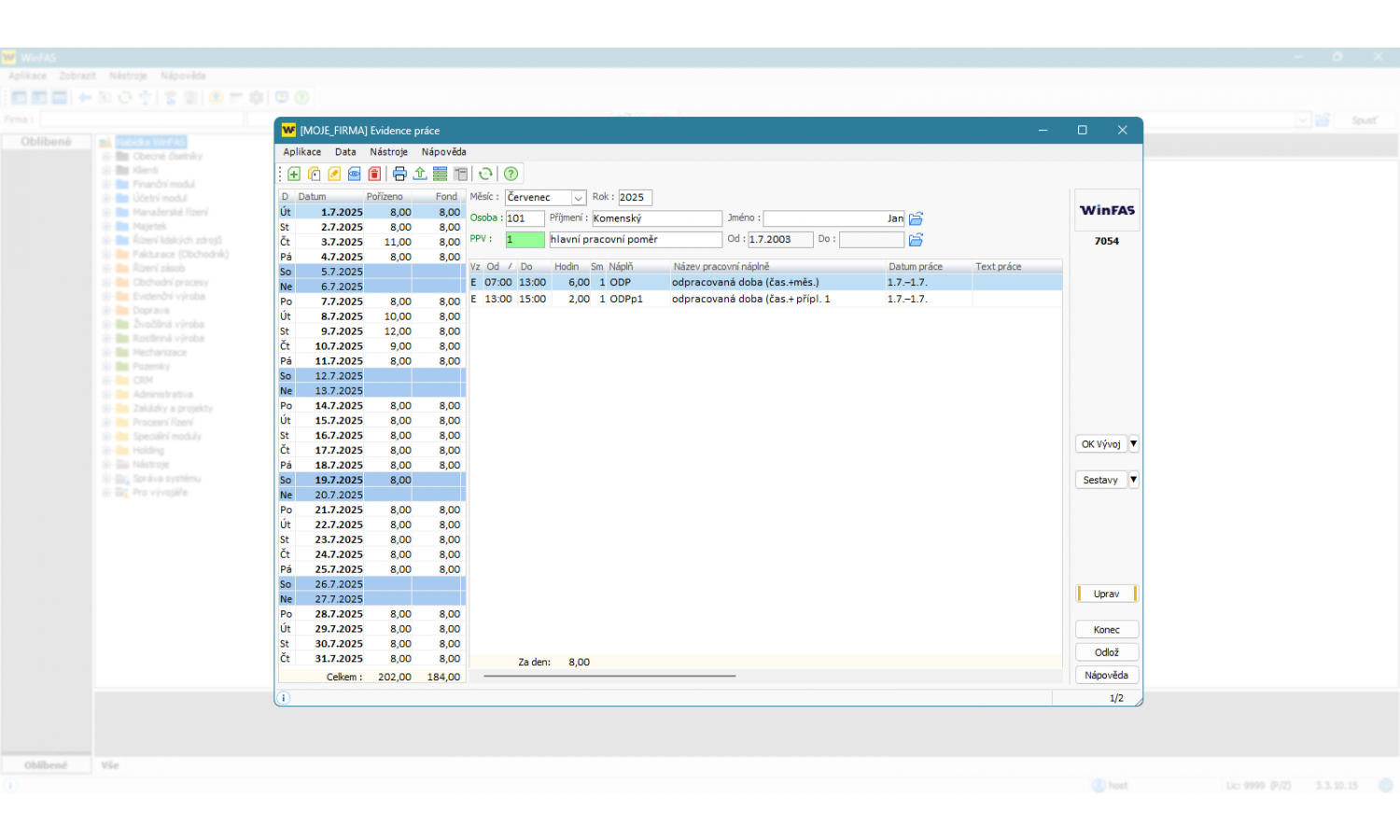
Task: Click the back arrow in WinFAS main toolbar
Action: [85, 97]
